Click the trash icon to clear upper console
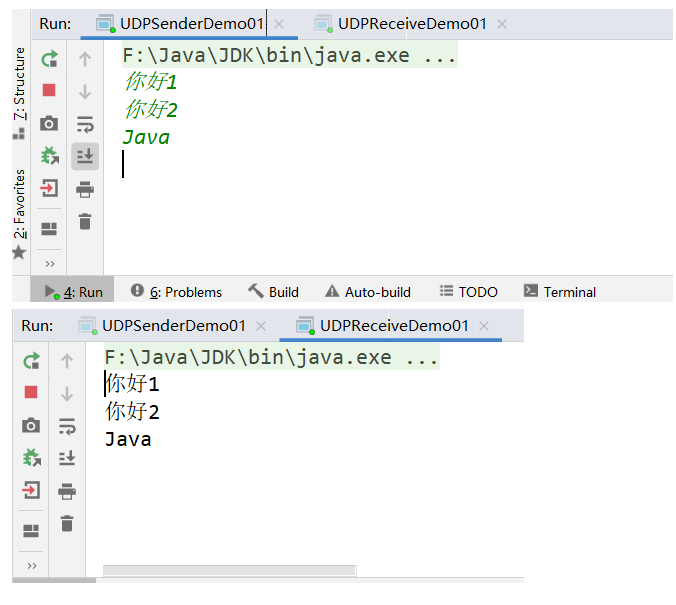The height and width of the screenshot is (605, 676). (85, 221)
